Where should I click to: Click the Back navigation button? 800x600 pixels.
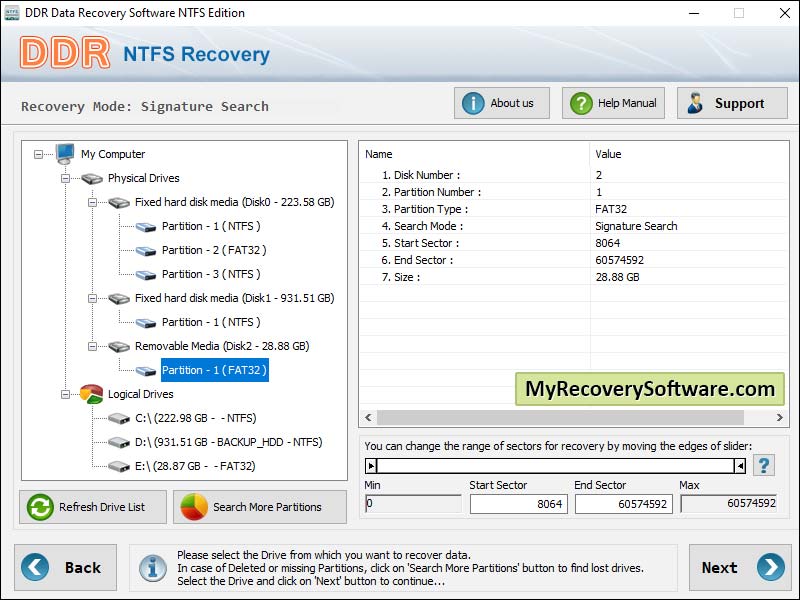pyautogui.click(x=65, y=567)
